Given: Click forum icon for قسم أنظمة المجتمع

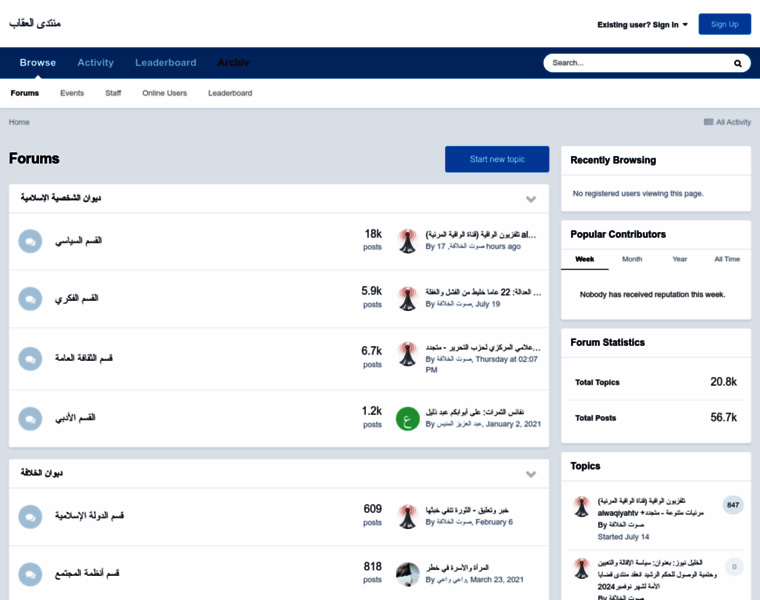Looking at the screenshot, I should pyautogui.click(x=30, y=574).
